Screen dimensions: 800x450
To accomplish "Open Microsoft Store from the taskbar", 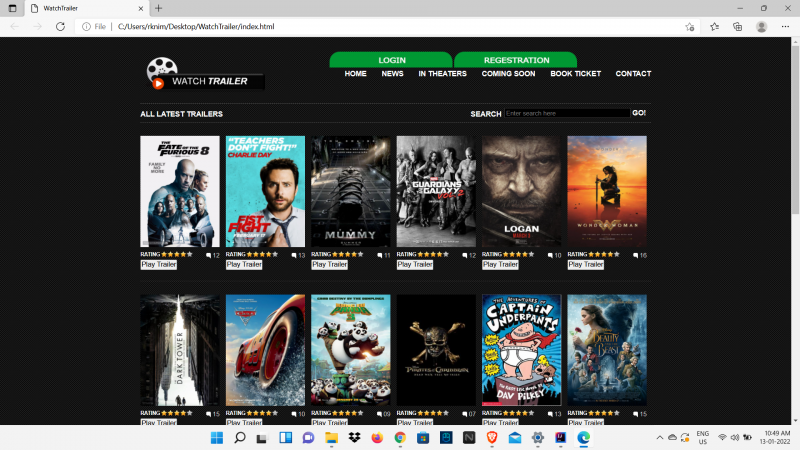I will coord(423,438).
